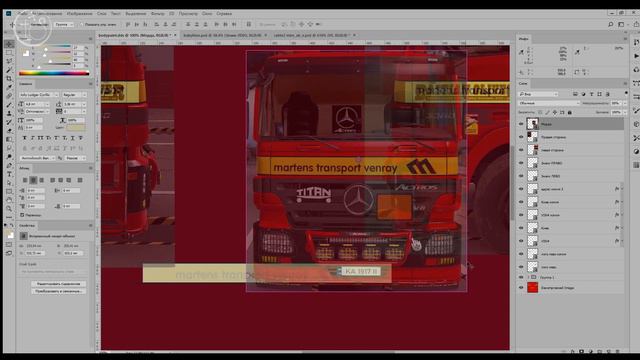Open the Файл menu

(23, 13)
